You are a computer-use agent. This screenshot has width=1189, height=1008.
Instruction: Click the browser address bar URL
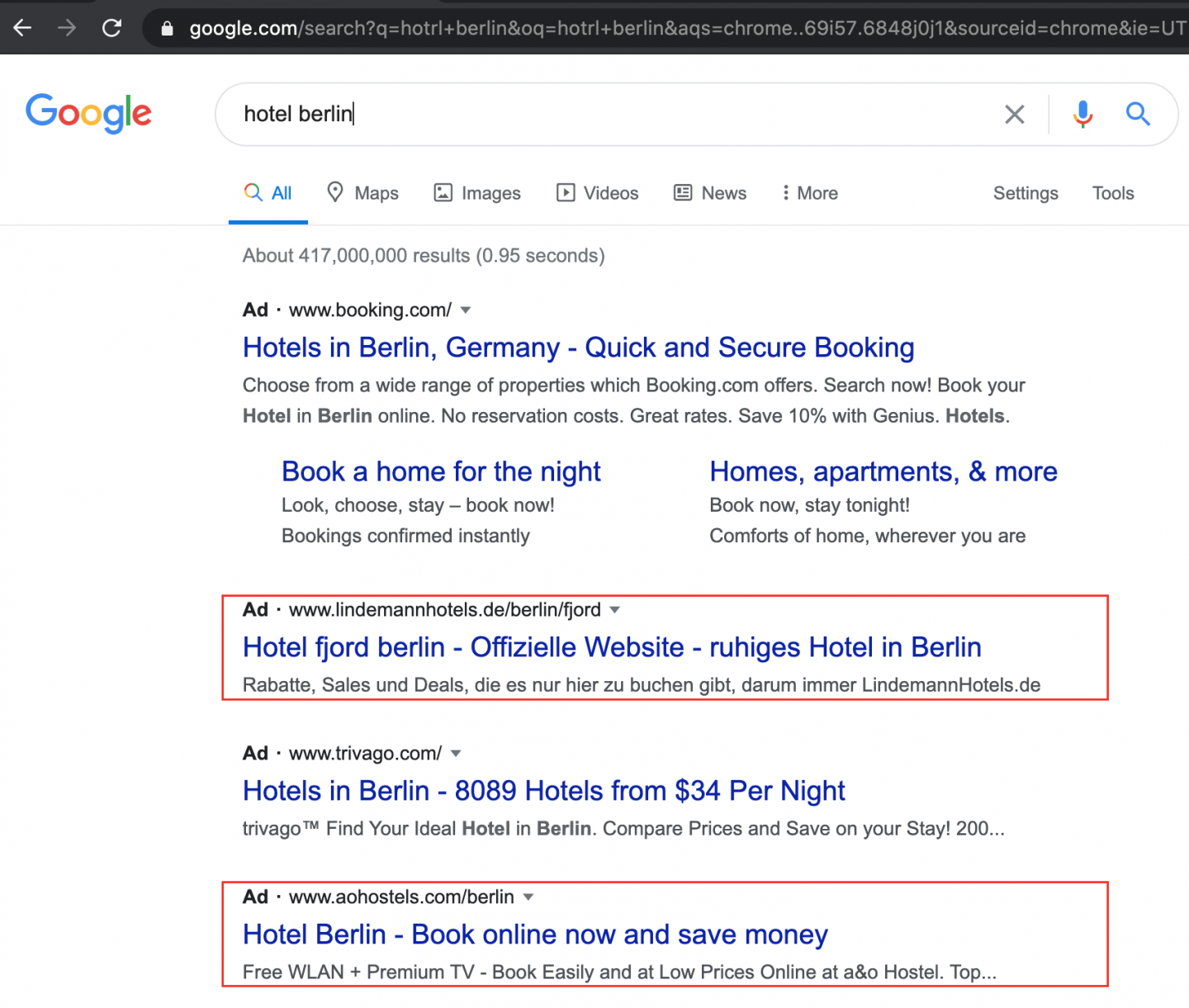(x=687, y=29)
